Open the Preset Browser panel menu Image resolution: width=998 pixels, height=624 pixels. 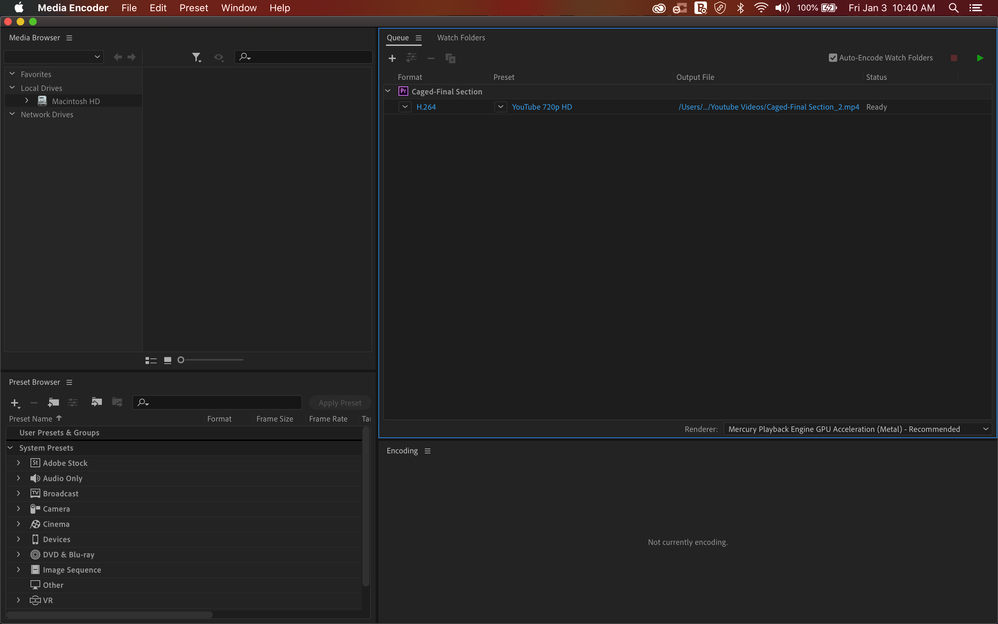[69, 382]
